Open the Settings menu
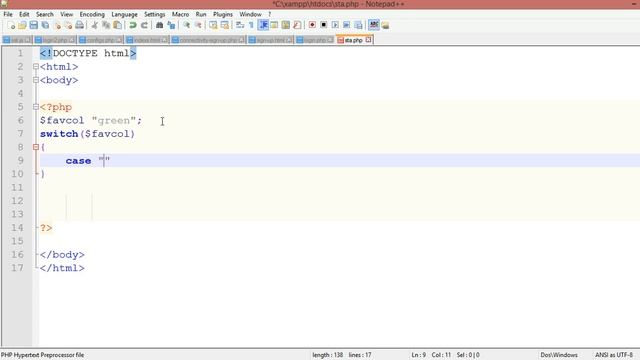 (154, 14)
